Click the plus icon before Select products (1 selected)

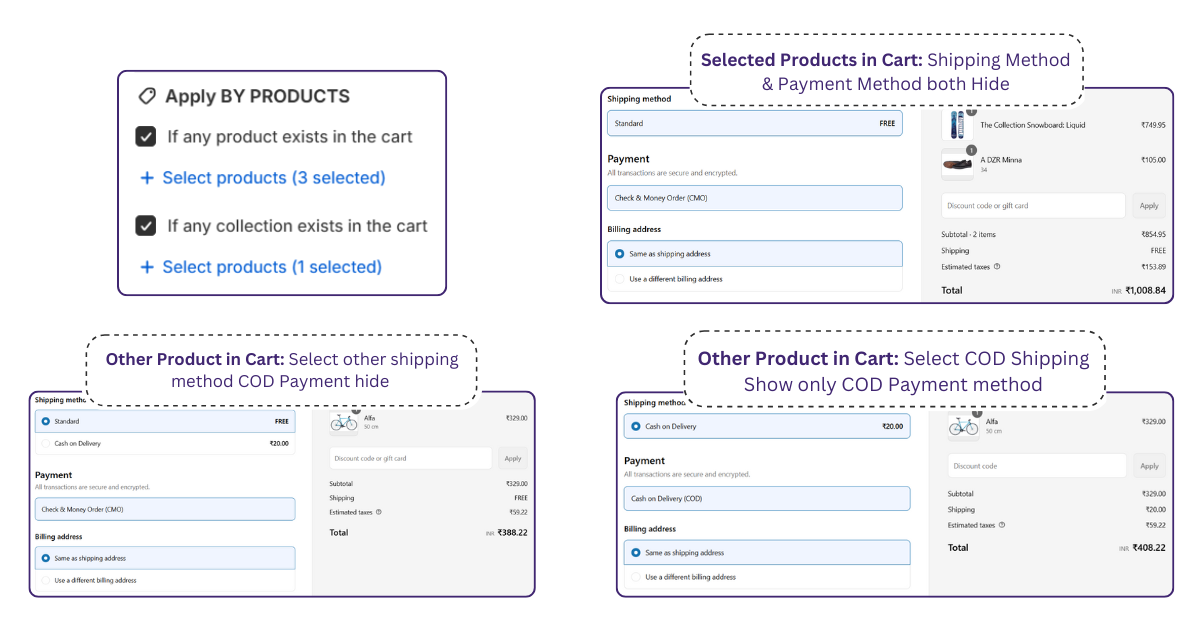(x=147, y=267)
